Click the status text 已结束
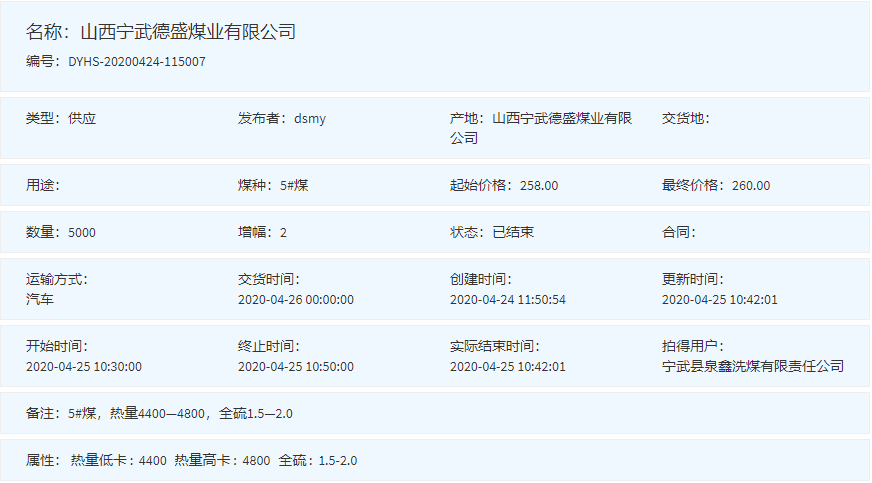Image resolution: width=872 pixels, height=483 pixels. (x=513, y=232)
